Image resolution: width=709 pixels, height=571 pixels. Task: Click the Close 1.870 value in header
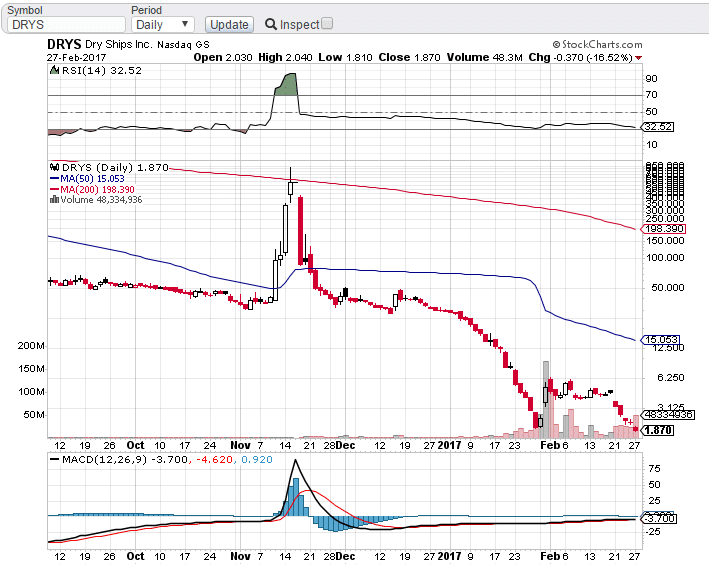click(409, 57)
